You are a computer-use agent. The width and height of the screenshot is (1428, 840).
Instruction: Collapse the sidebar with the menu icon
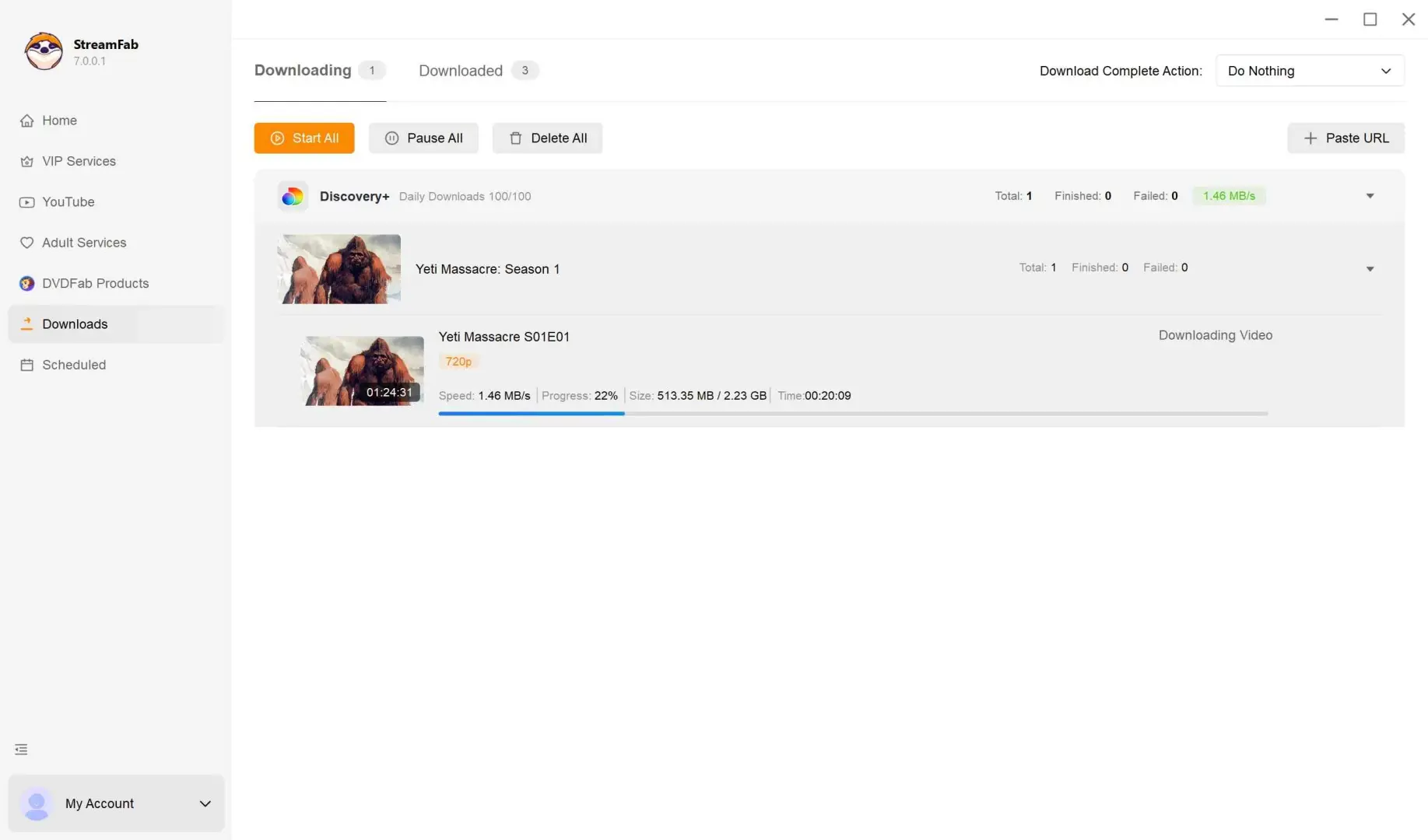(21, 750)
